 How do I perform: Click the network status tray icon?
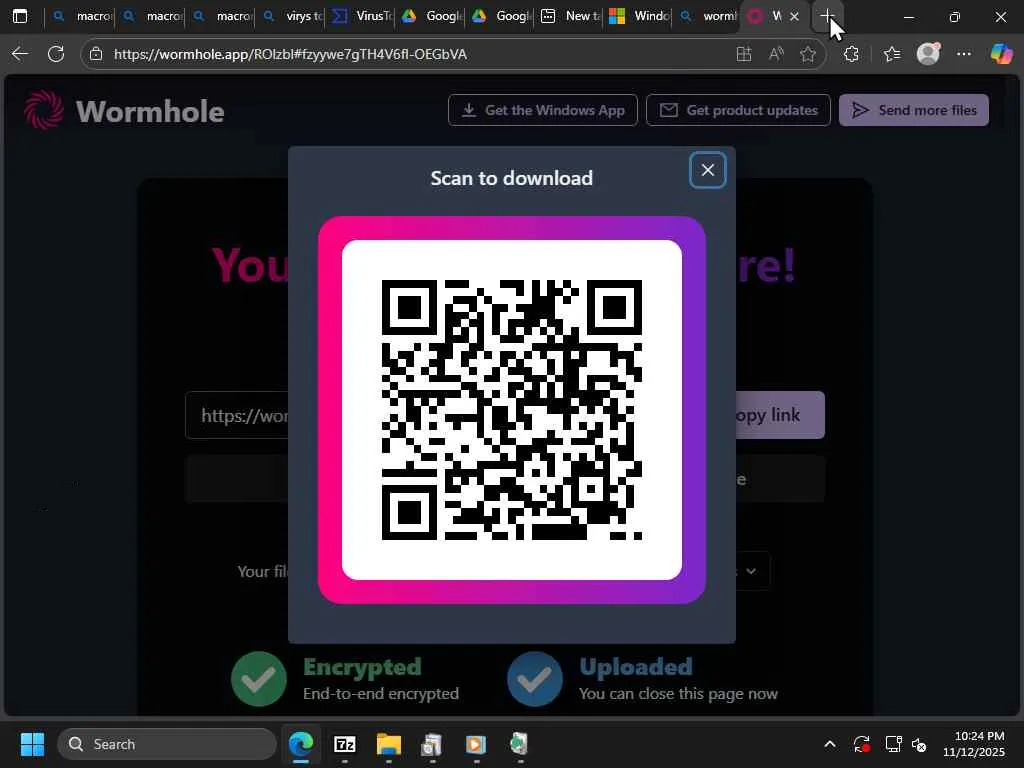[893, 744]
